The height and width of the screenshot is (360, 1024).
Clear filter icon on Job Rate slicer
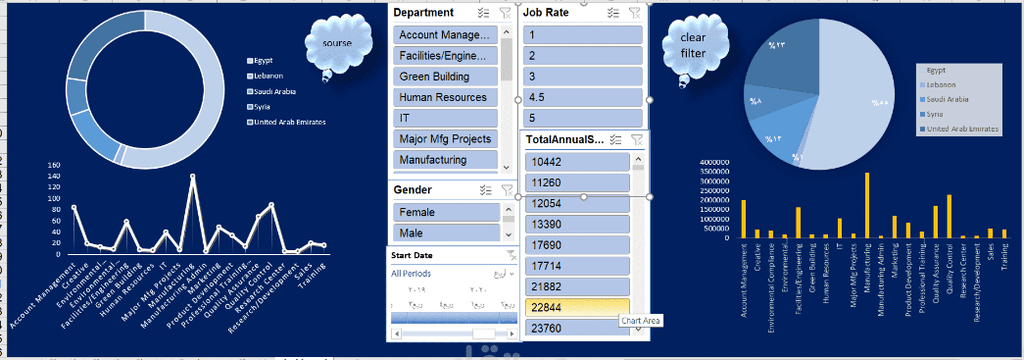pyautogui.click(x=634, y=12)
